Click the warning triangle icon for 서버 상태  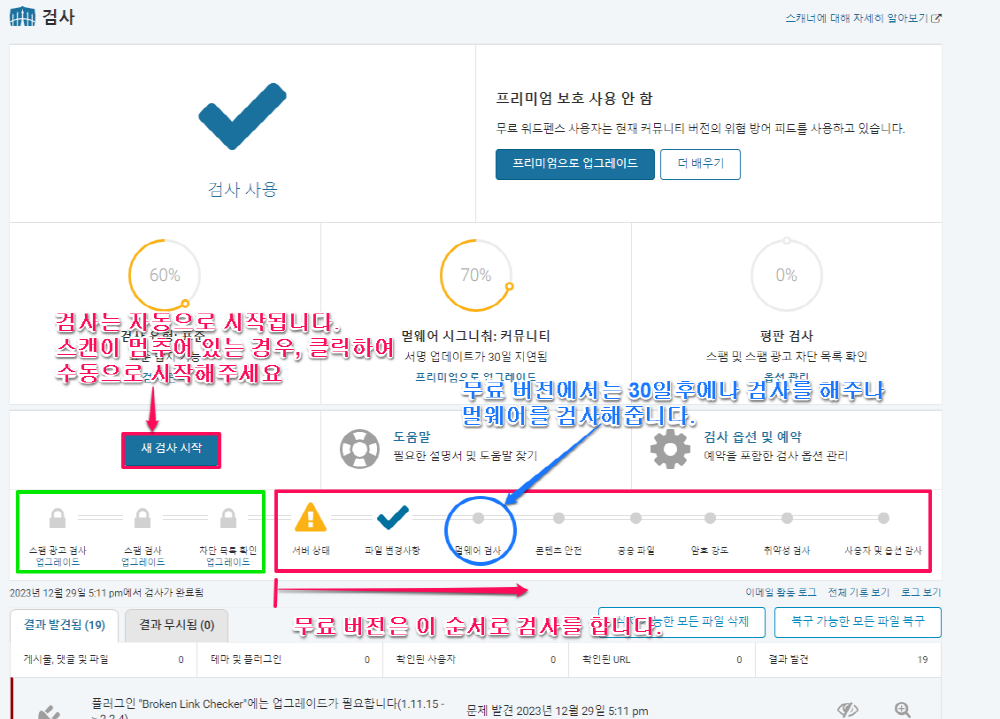pyautogui.click(x=311, y=517)
